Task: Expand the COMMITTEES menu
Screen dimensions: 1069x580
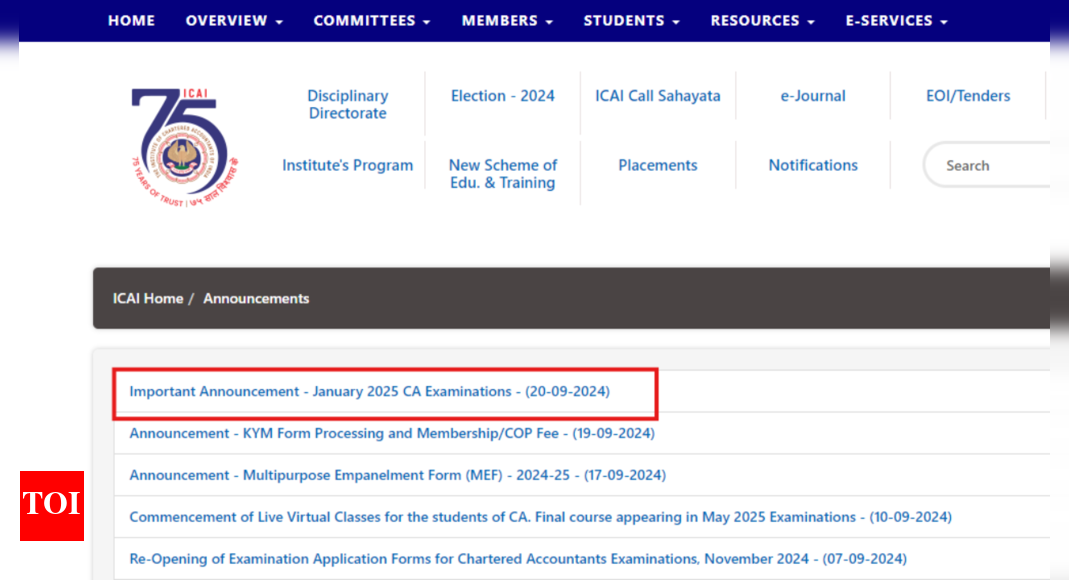Action: [x=372, y=20]
